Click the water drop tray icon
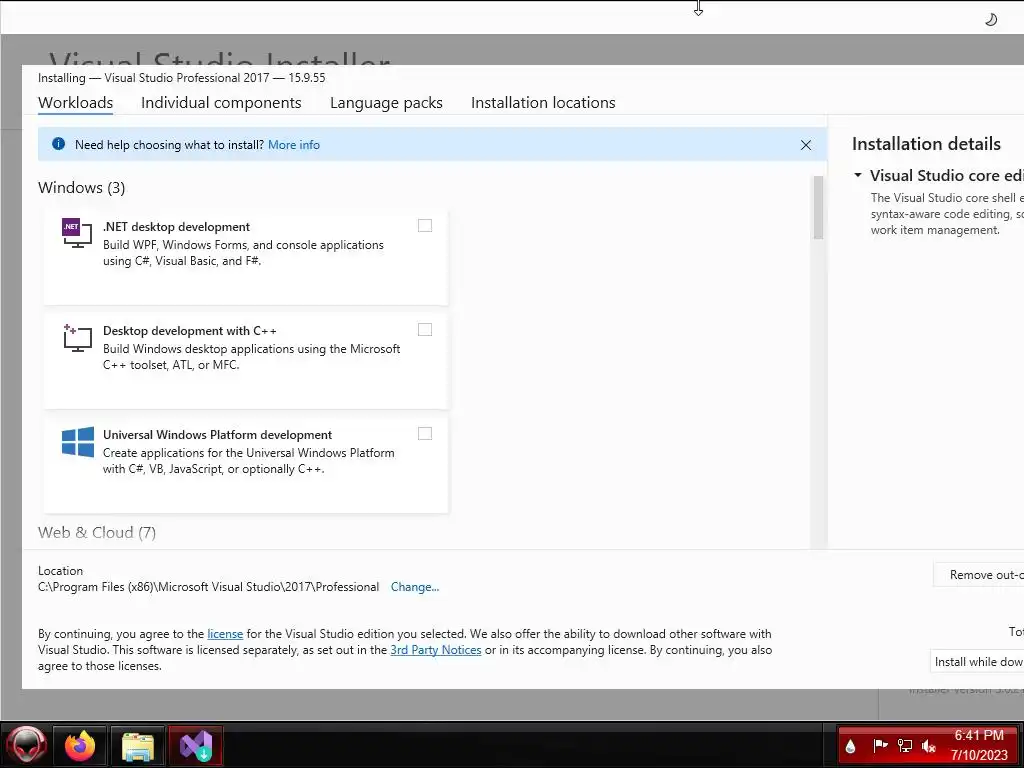 point(850,746)
